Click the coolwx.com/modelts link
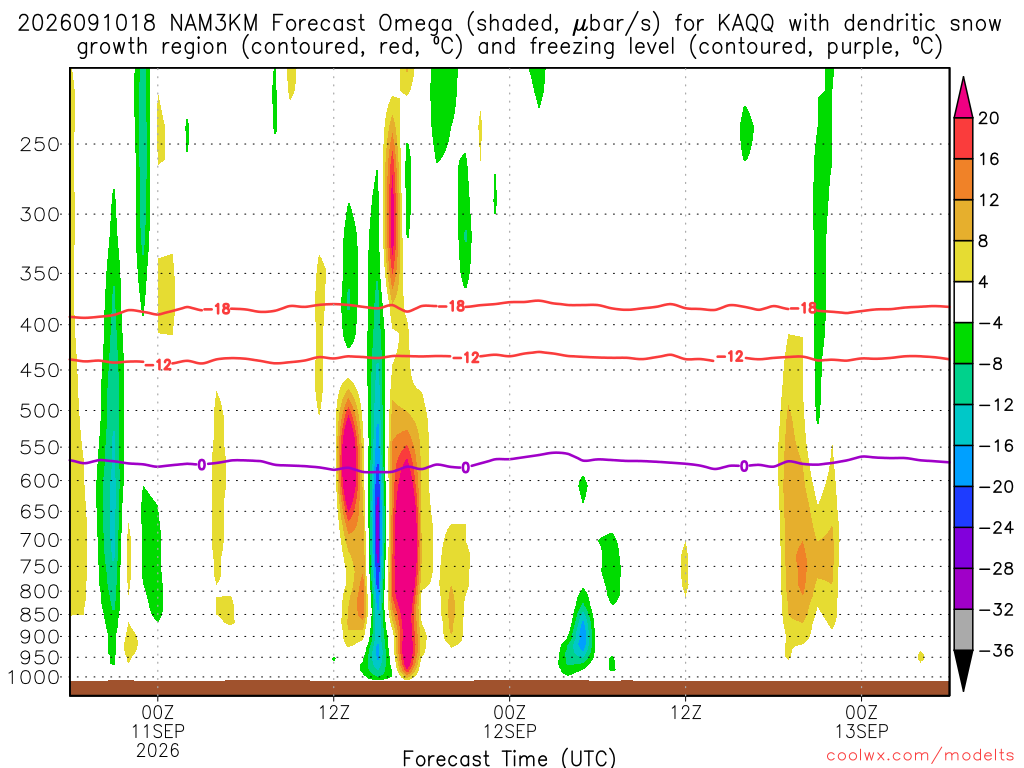The height and width of the screenshot is (768, 1024). tap(920, 756)
